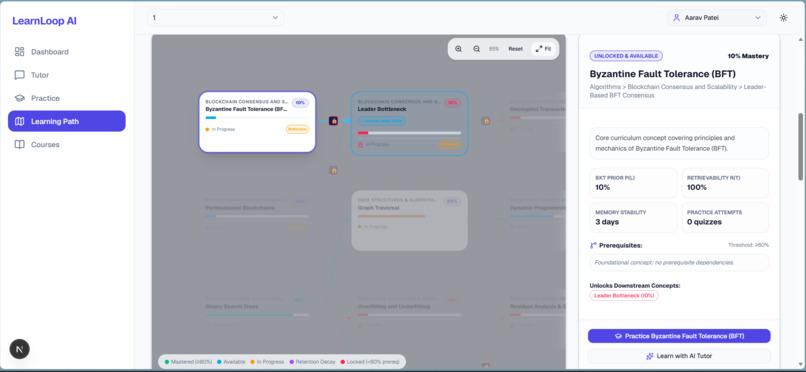
Task: Click Mastered (≥80%) legend entry
Action: point(188,362)
